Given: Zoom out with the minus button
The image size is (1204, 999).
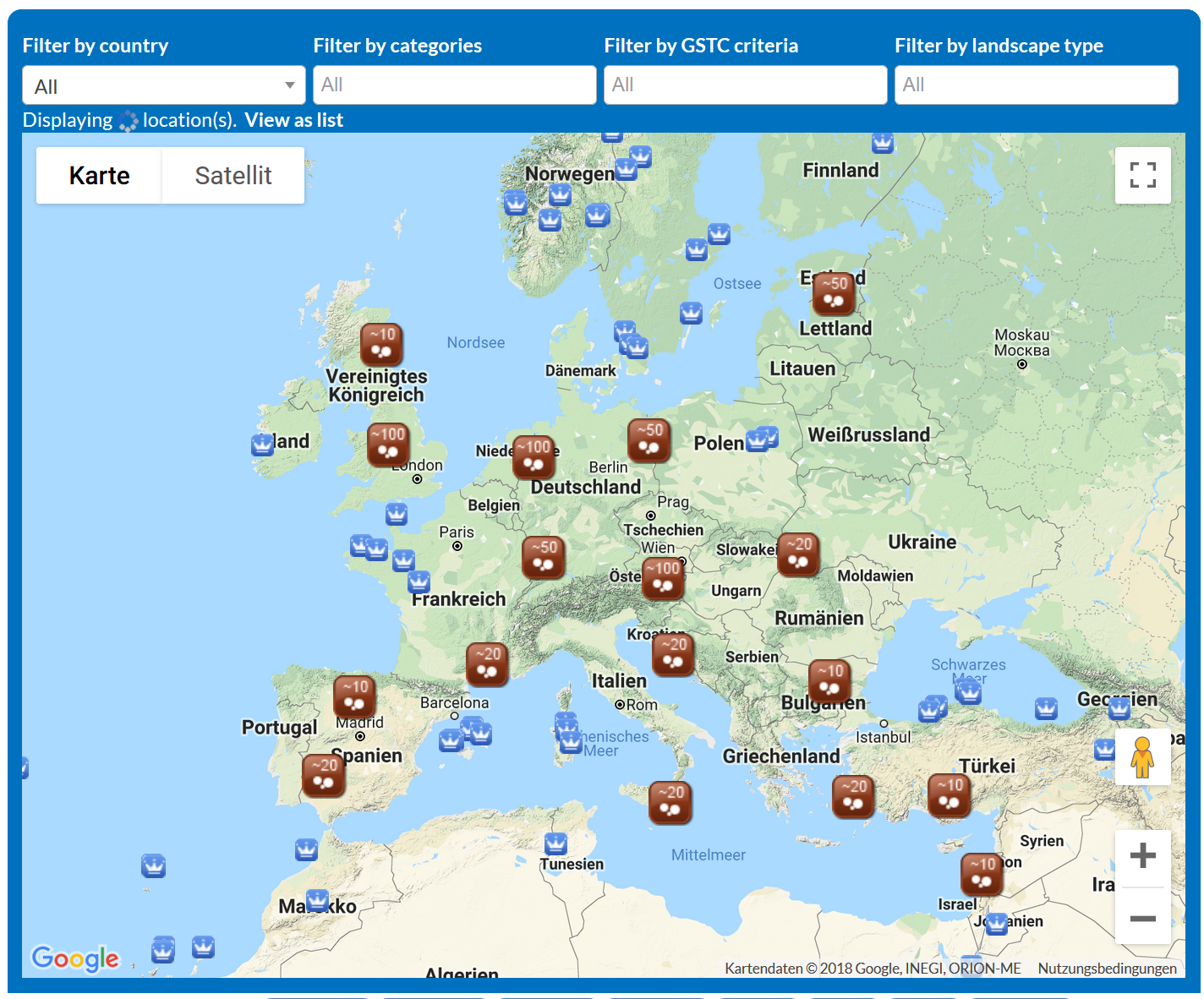Looking at the screenshot, I should (x=1142, y=918).
